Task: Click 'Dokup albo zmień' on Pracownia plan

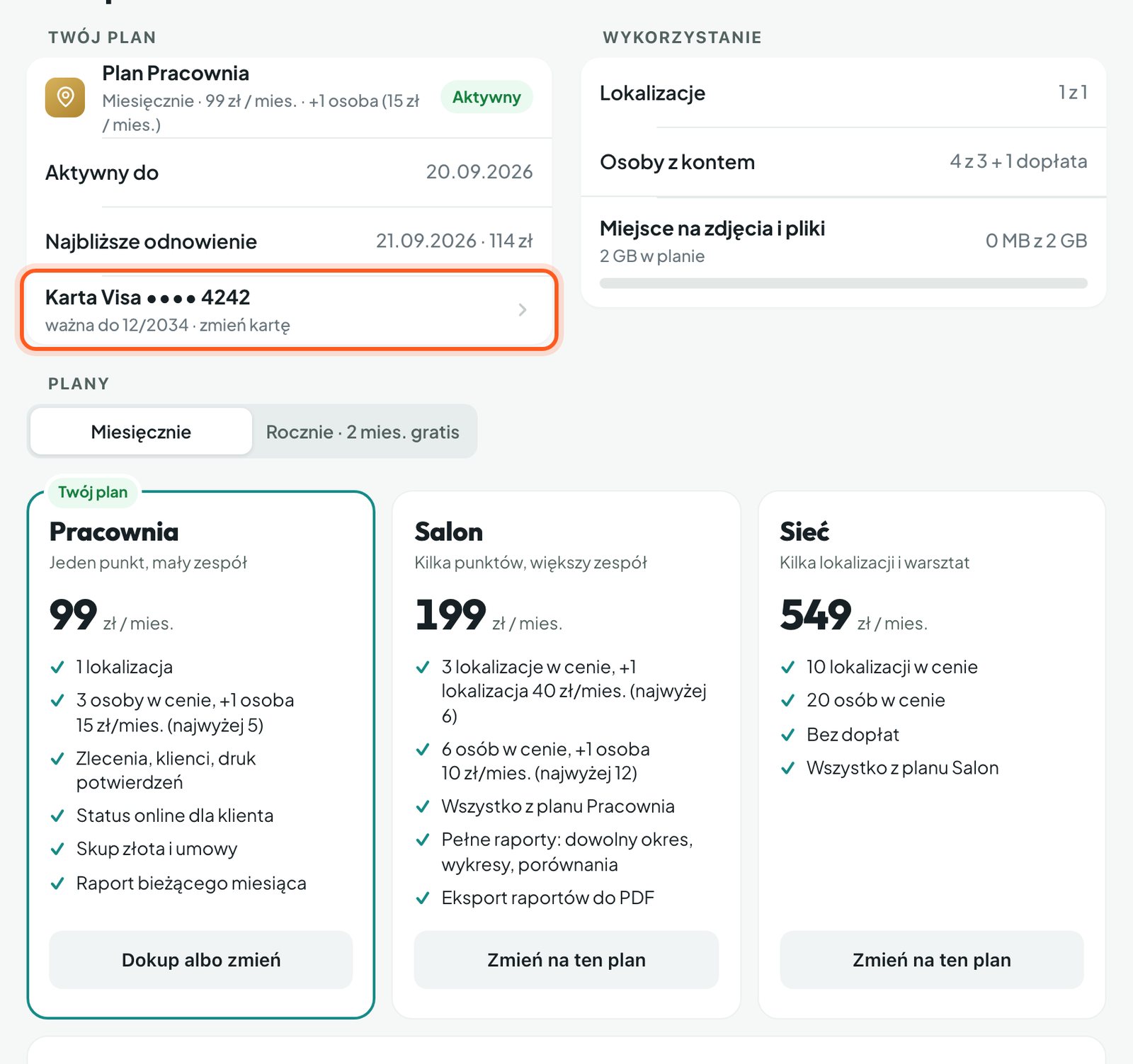Action: click(201, 960)
